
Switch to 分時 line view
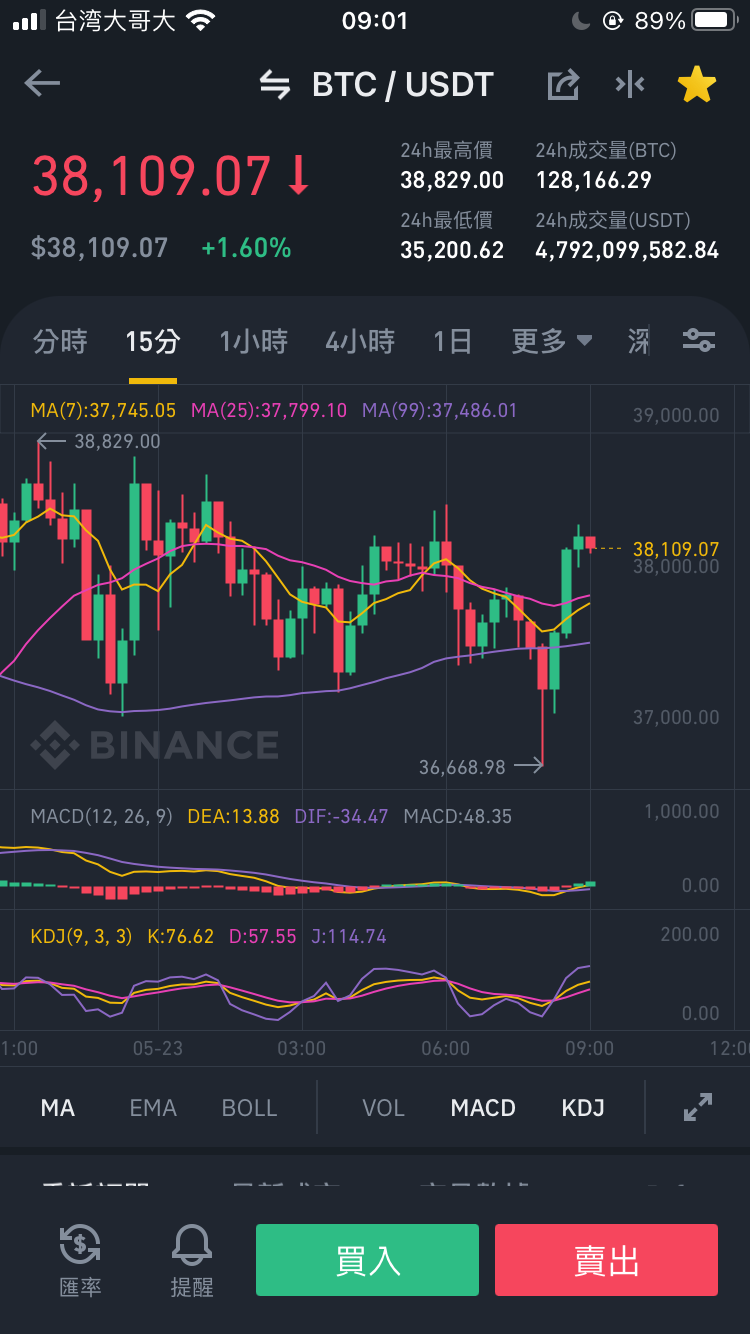(x=60, y=341)
